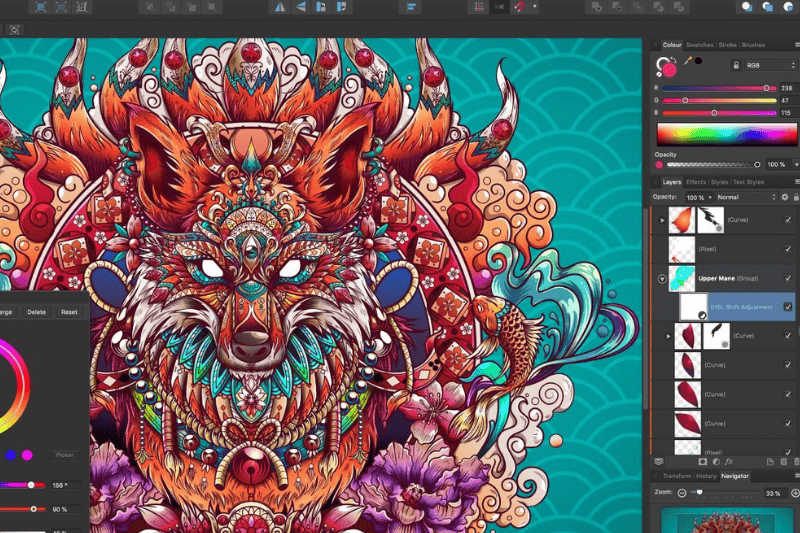The image size is (800, 533).
Task: Uncheck the HSL Shift Adjustment layer
Action: click(788, 307)
